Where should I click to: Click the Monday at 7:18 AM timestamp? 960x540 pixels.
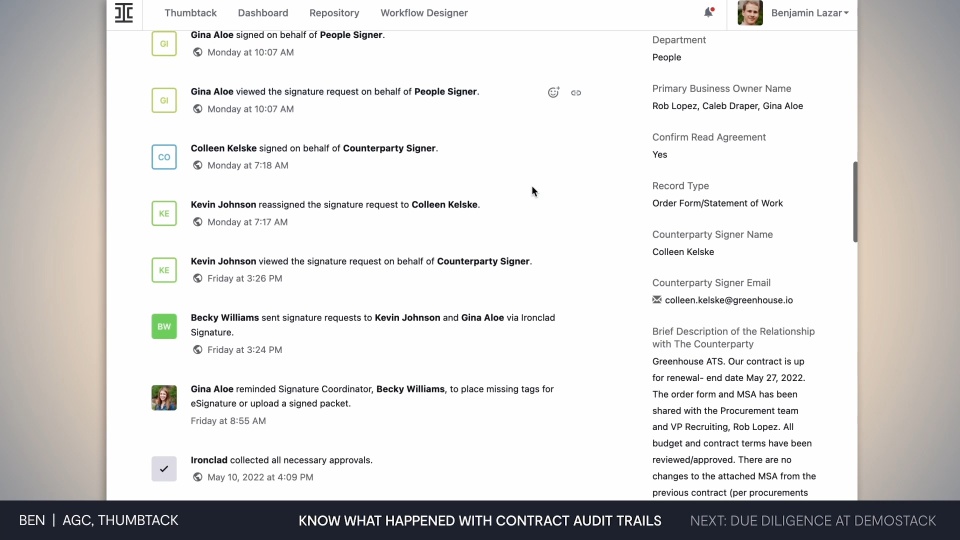pyautogui.click(x=247, y=165)
